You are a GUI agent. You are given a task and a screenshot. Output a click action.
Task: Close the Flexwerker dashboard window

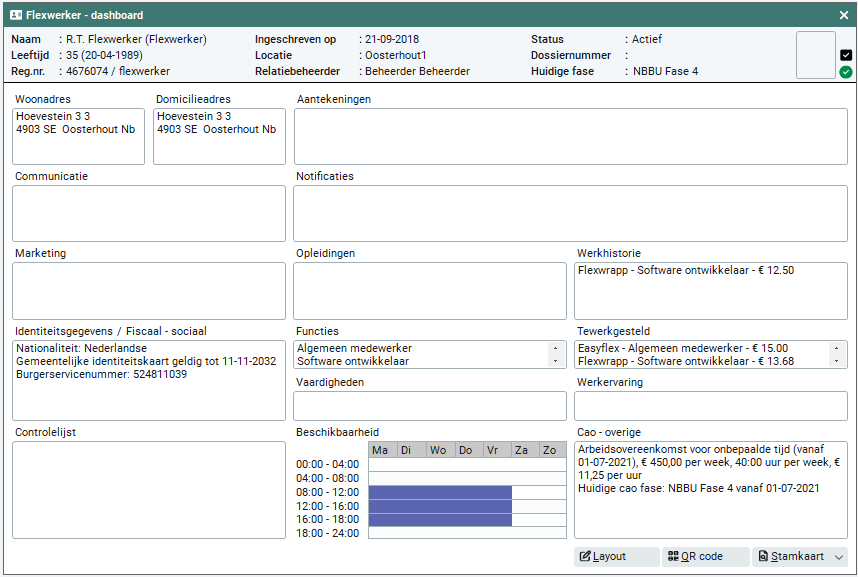[843, 15]
